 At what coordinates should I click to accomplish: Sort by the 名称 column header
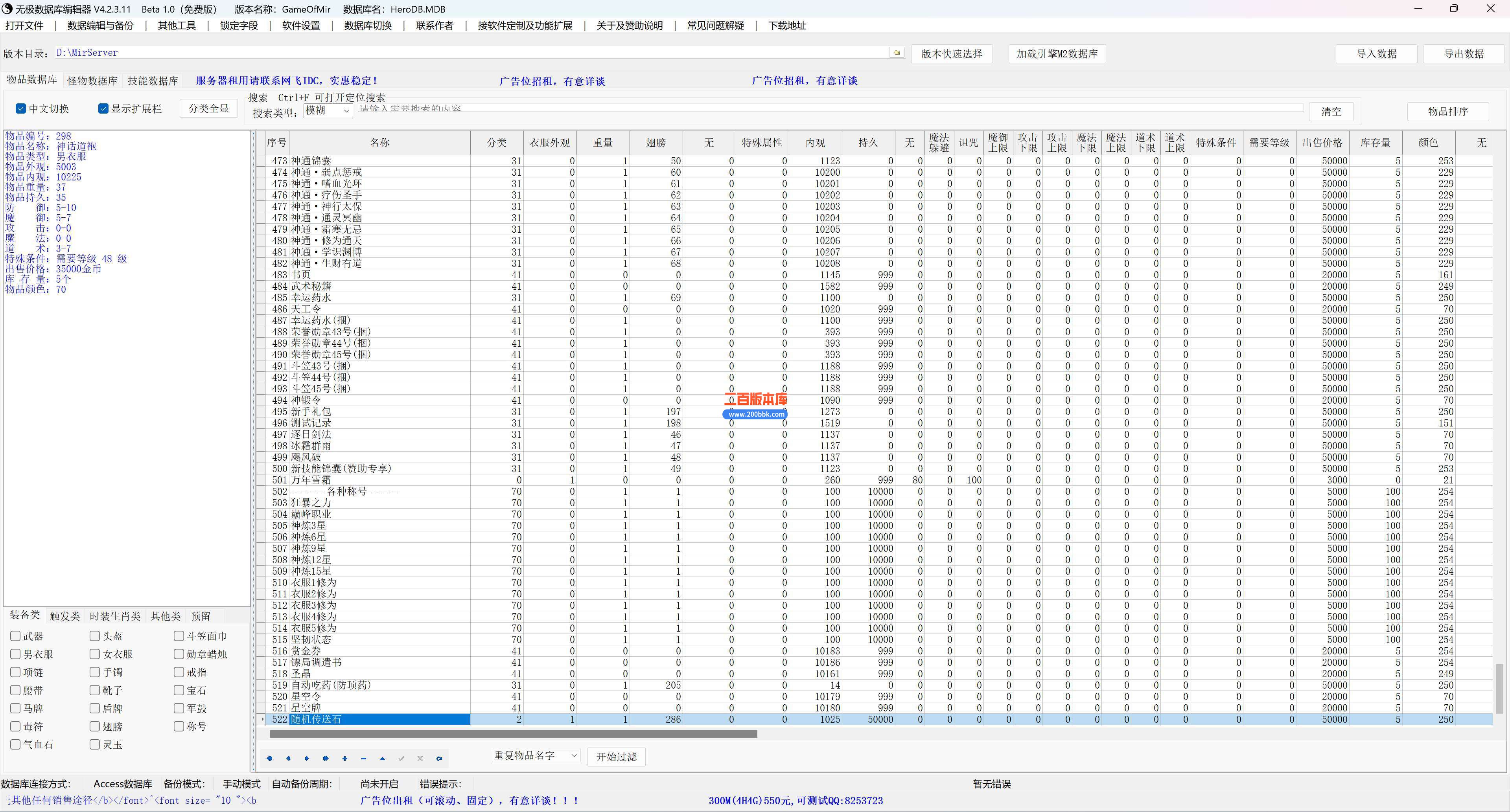380,142
